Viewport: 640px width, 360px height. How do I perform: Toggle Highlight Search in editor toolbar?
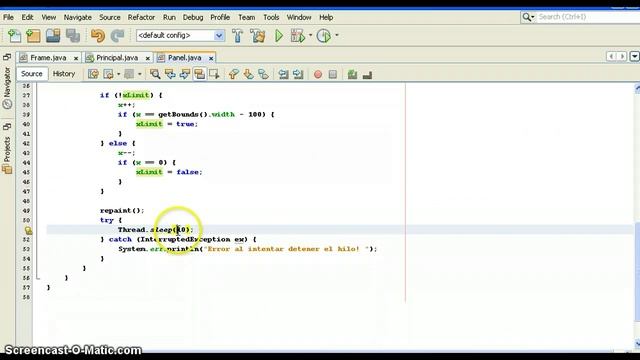pyautogui.click(x=199, y=74)
